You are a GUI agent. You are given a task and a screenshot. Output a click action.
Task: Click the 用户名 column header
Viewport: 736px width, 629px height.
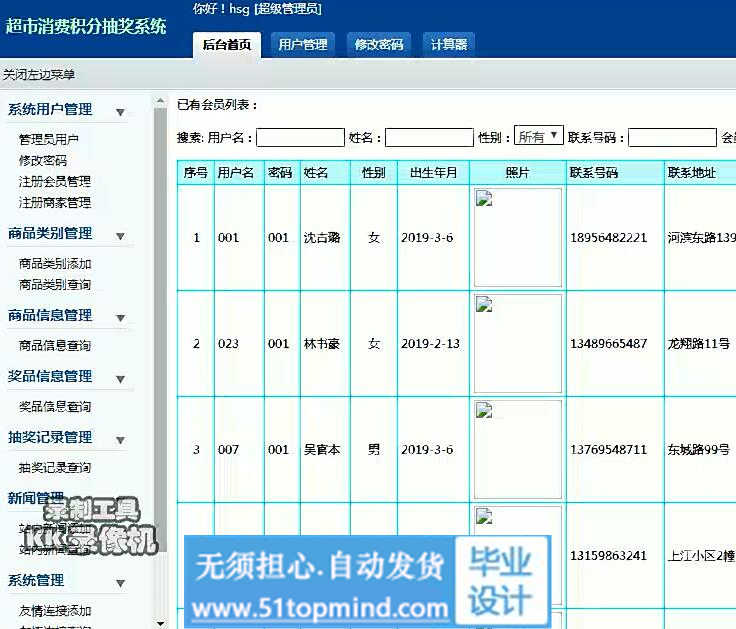239,173
